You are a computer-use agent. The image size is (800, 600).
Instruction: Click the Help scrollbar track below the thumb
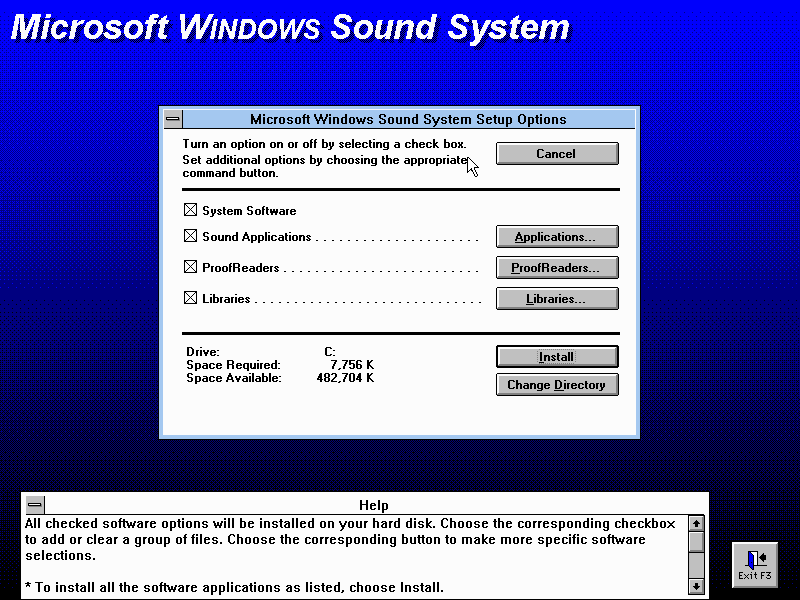[x=697, y=565]
